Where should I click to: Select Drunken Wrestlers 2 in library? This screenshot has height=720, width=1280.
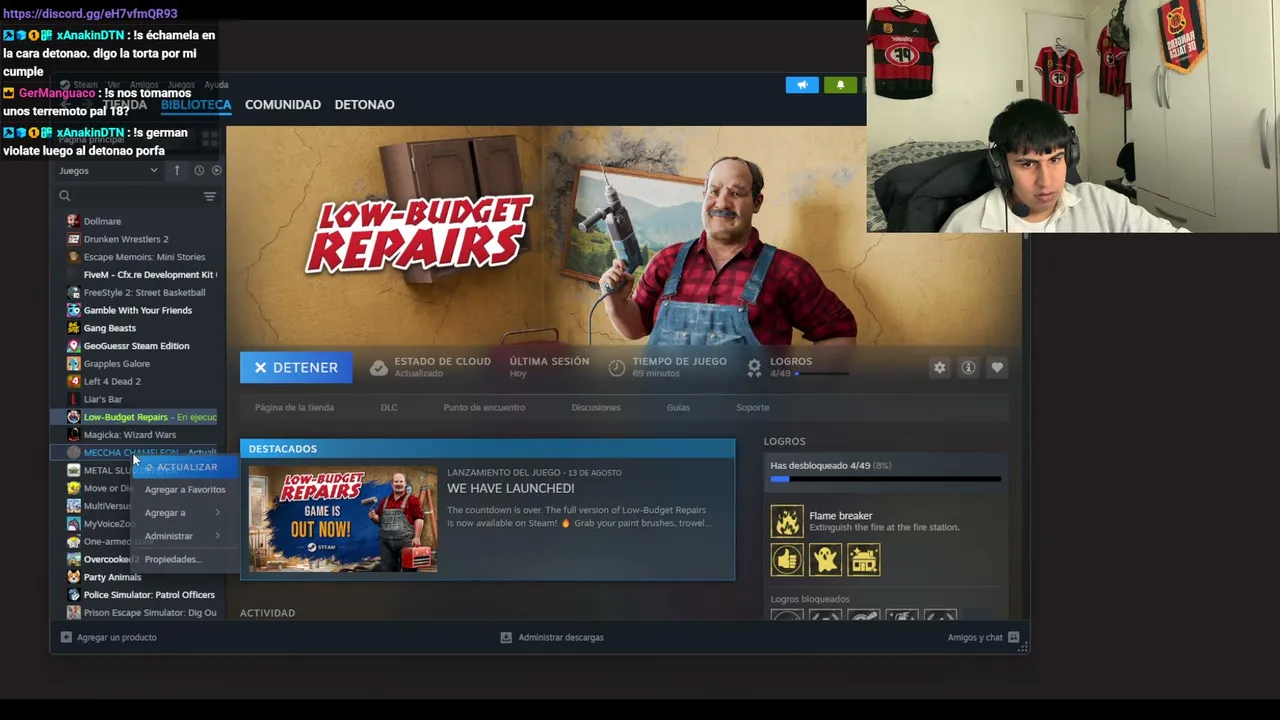pos(126,239)
